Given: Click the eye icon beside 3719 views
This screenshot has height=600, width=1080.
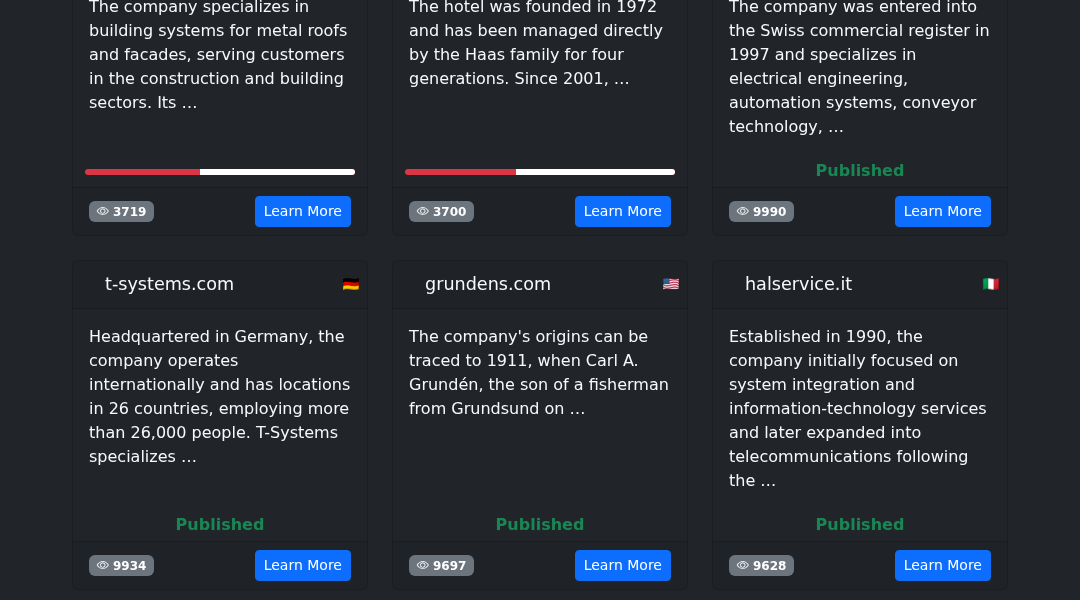Looking at the screenshot, I should pos(103,211).
